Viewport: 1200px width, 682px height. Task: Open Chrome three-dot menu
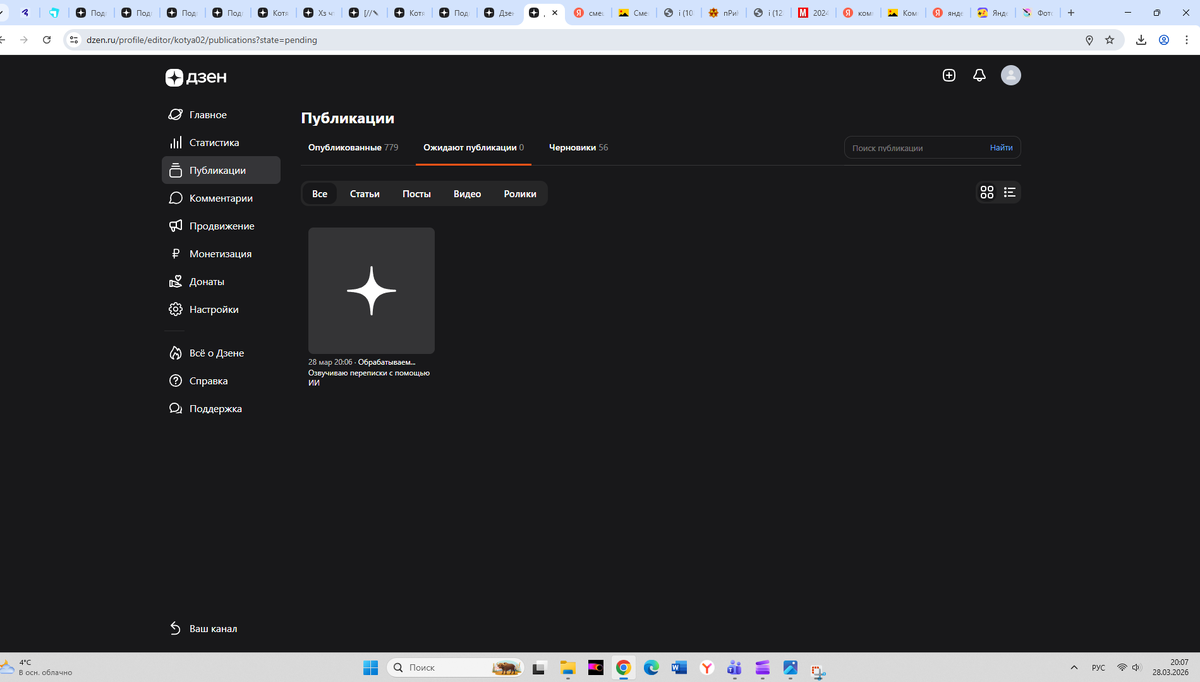tap(1187, 40)
